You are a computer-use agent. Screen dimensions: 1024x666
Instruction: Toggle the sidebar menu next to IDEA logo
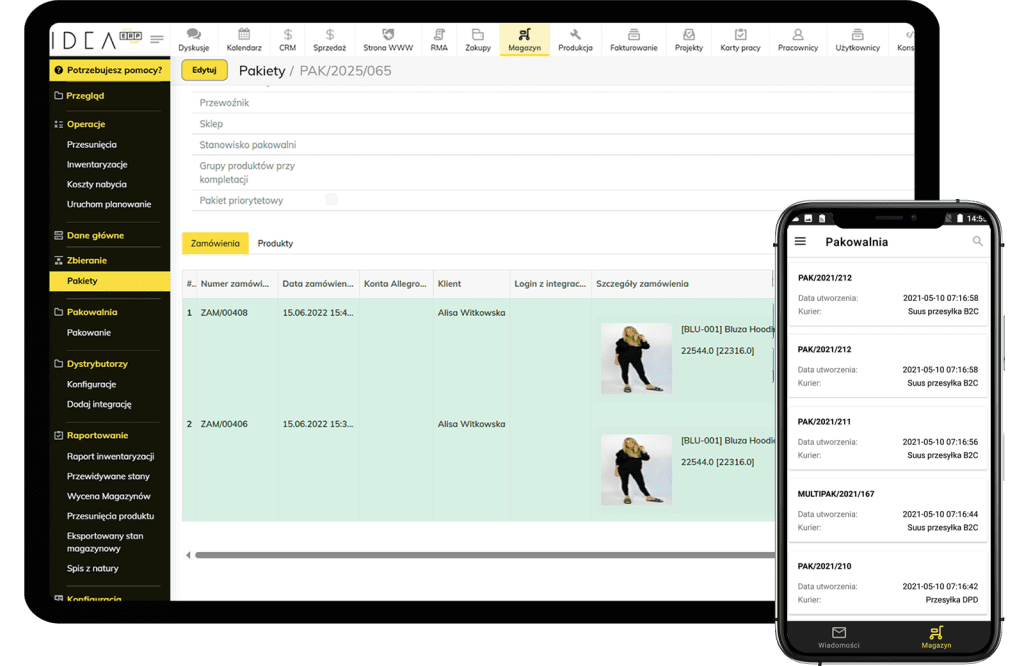(157, 40)
